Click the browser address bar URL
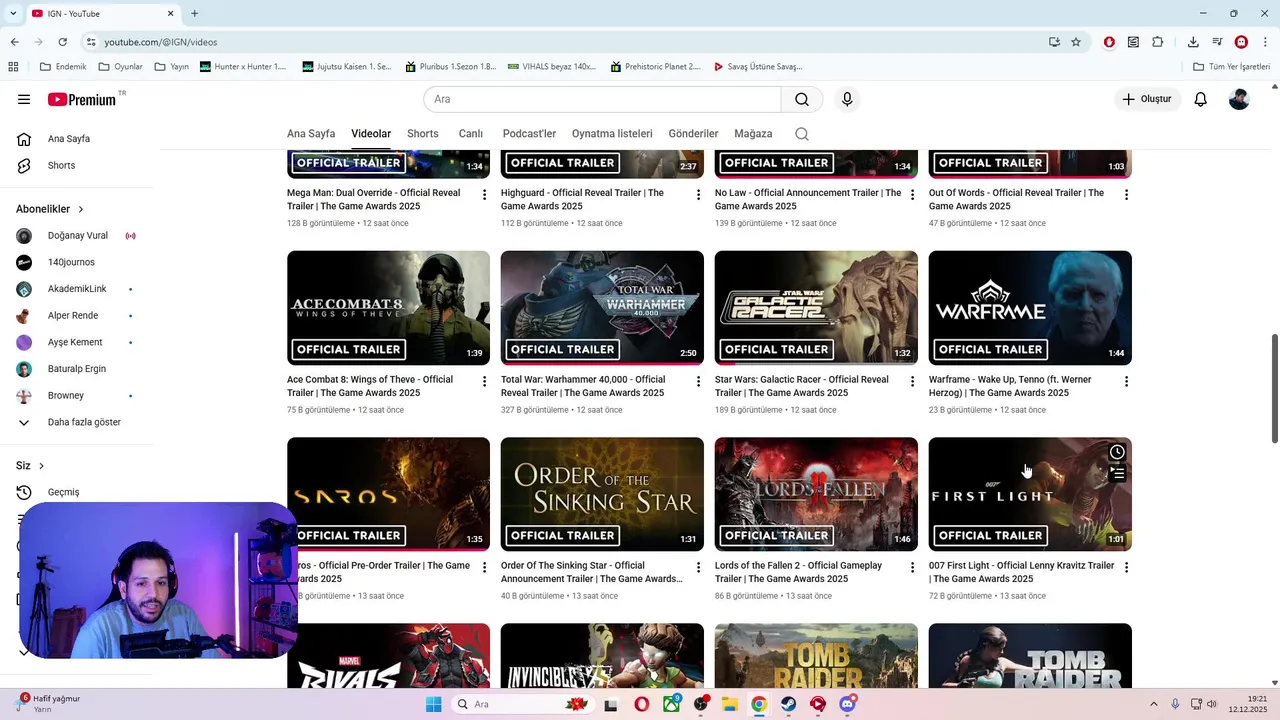The image size is (1280, 720). [x=161, y=42]
